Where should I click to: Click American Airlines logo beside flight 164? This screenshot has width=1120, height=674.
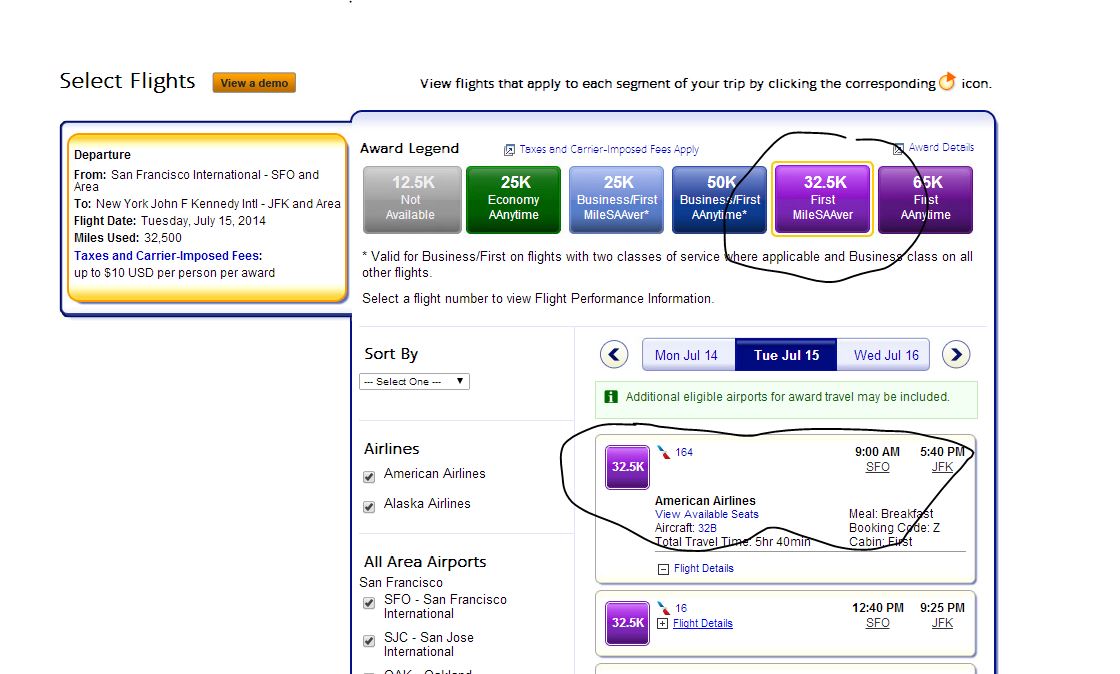[x=664, y=452]
